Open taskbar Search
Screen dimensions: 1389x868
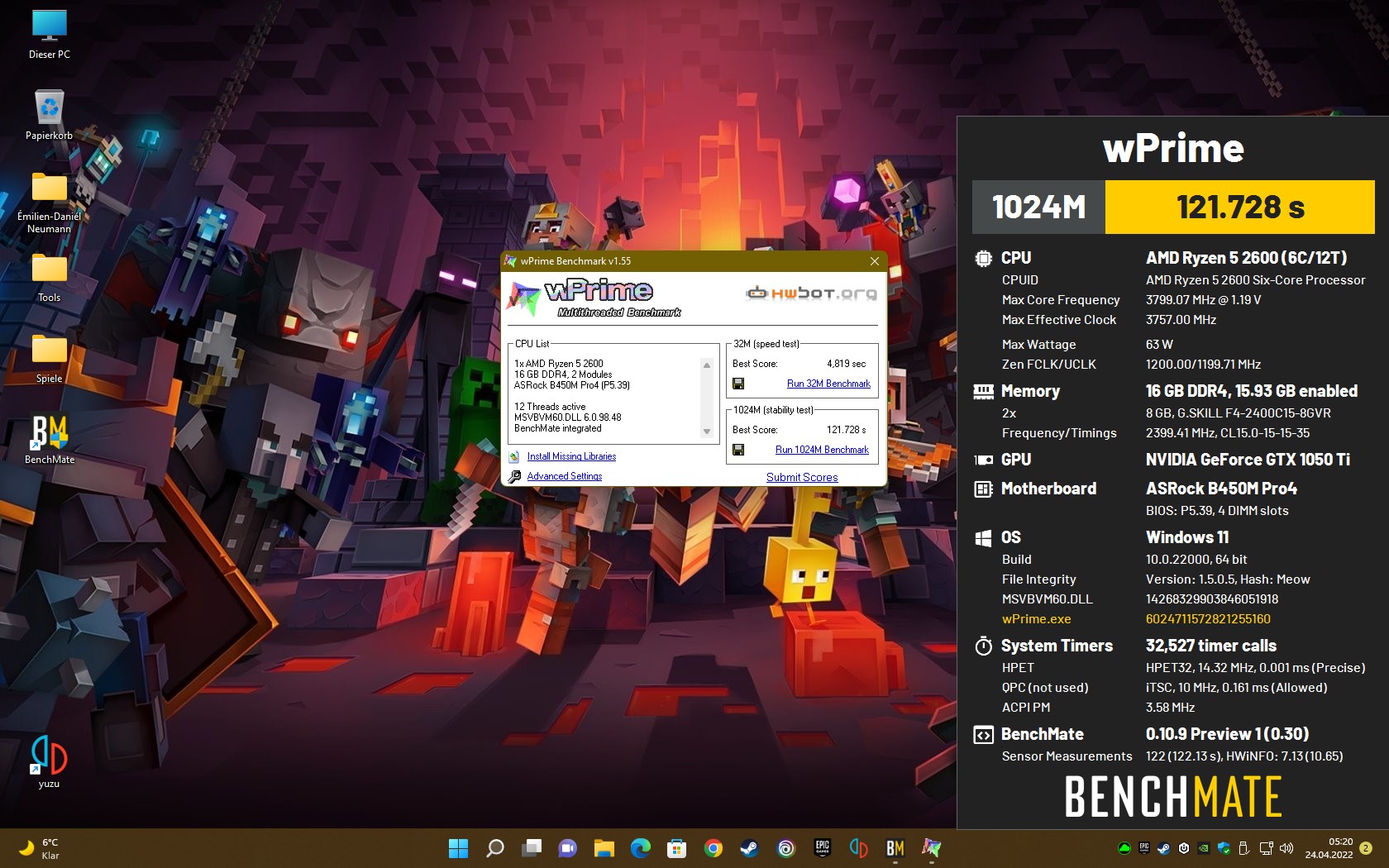coord(494,848)
